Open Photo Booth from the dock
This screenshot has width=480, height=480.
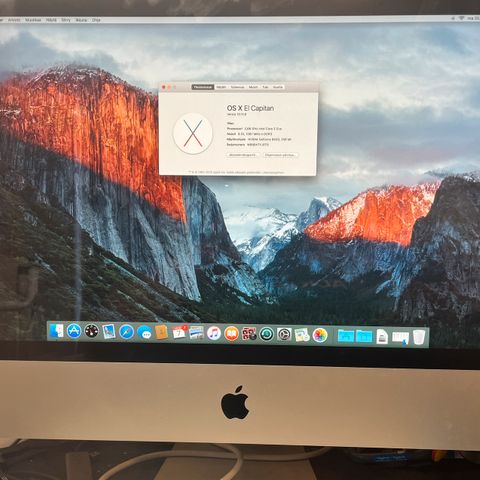click(249, 334)
